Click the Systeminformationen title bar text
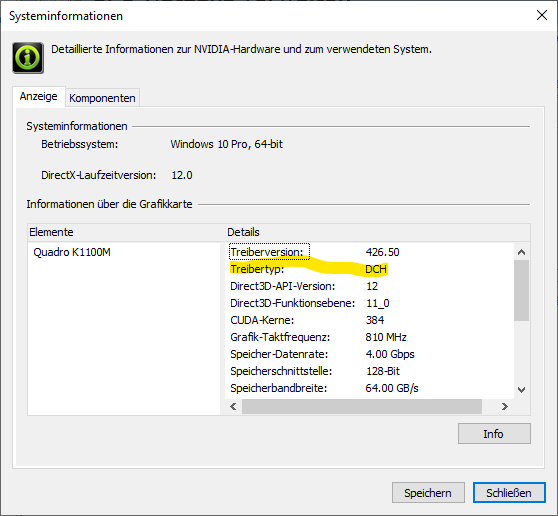This screenshot has height=516, width=558. [x=66, y=16]
